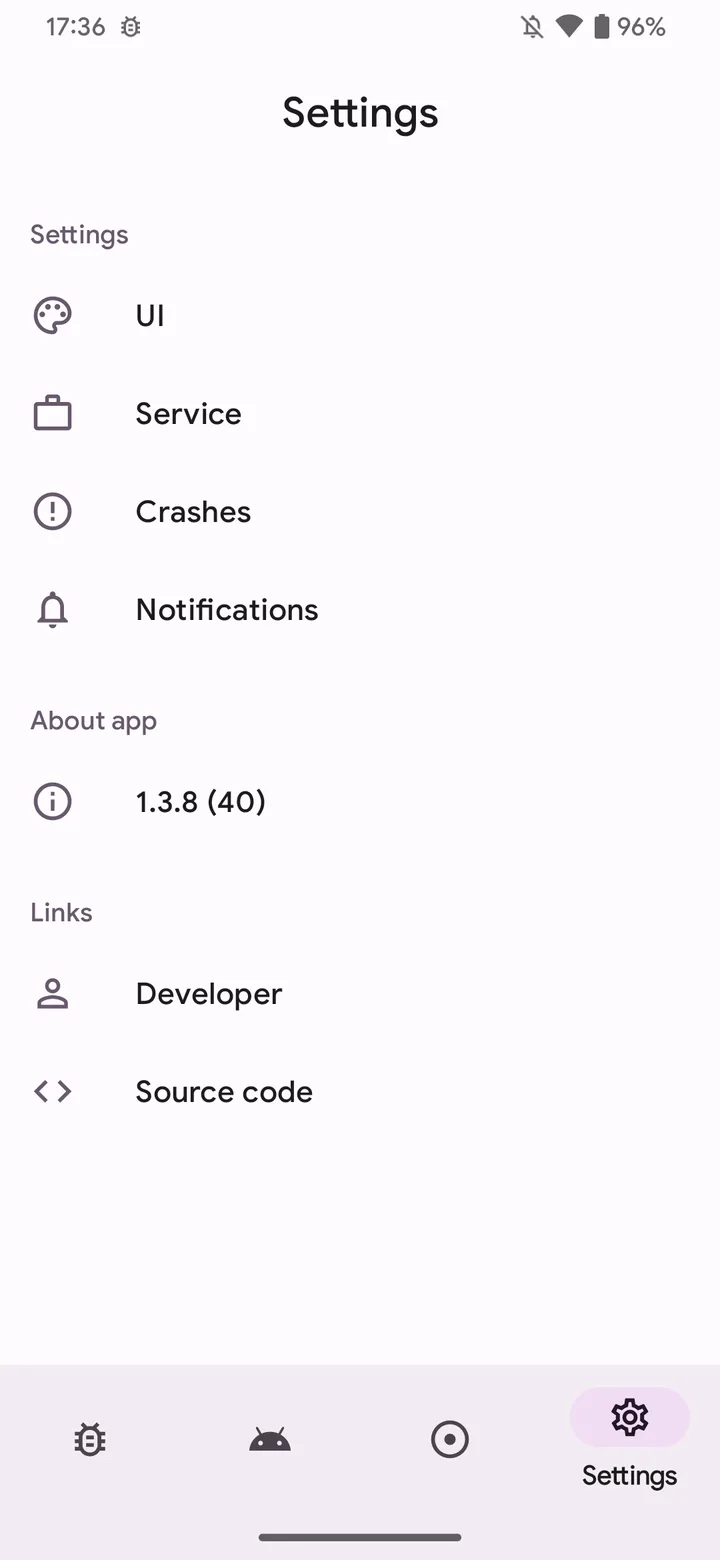720x1560 pixels.
Task: Open the bug logs tab in bottom bar
Action: [x=90, y=1440]
